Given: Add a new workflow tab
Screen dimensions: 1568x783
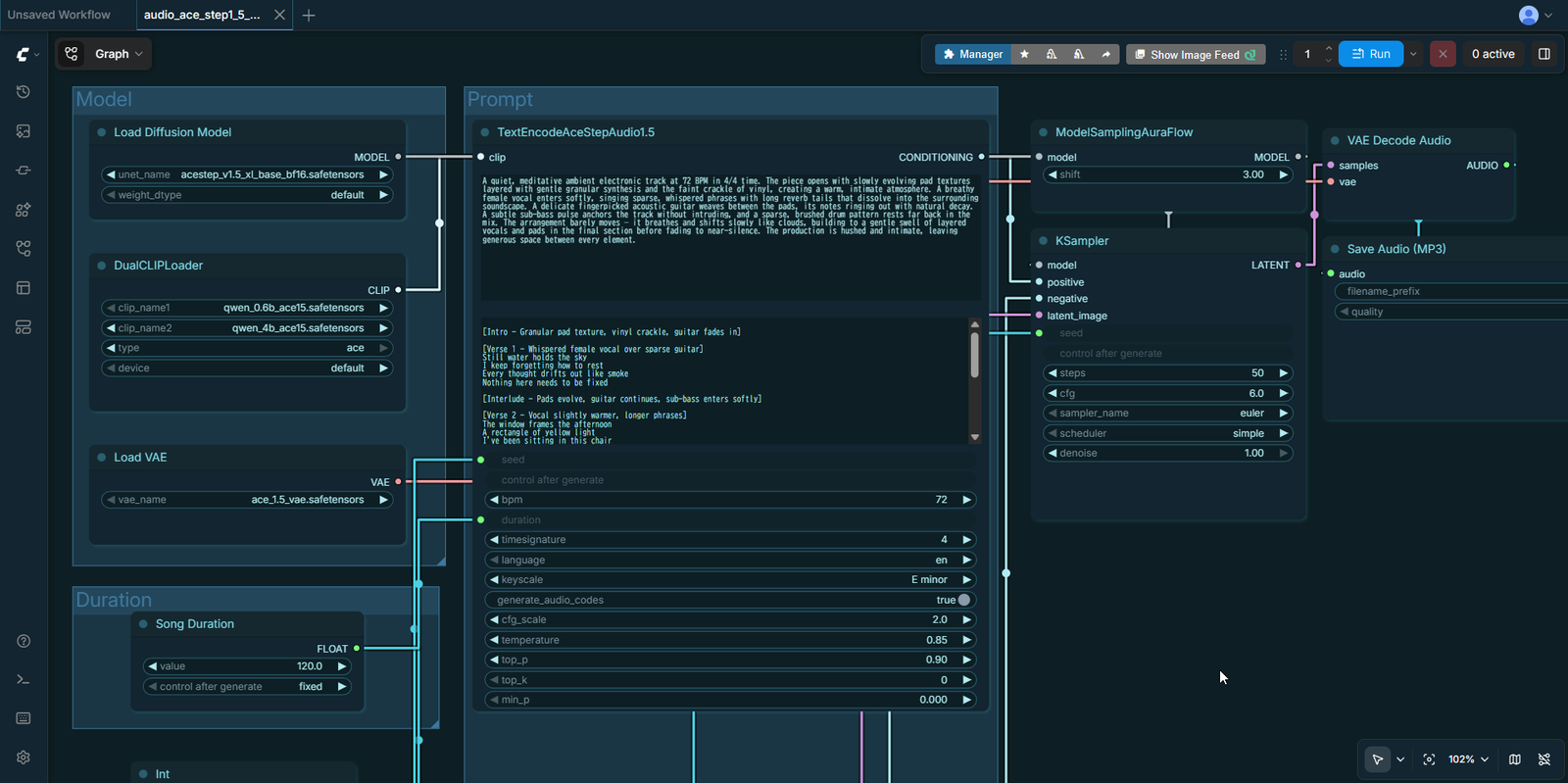Looking at the screenshot, I should tap(309, 15).
